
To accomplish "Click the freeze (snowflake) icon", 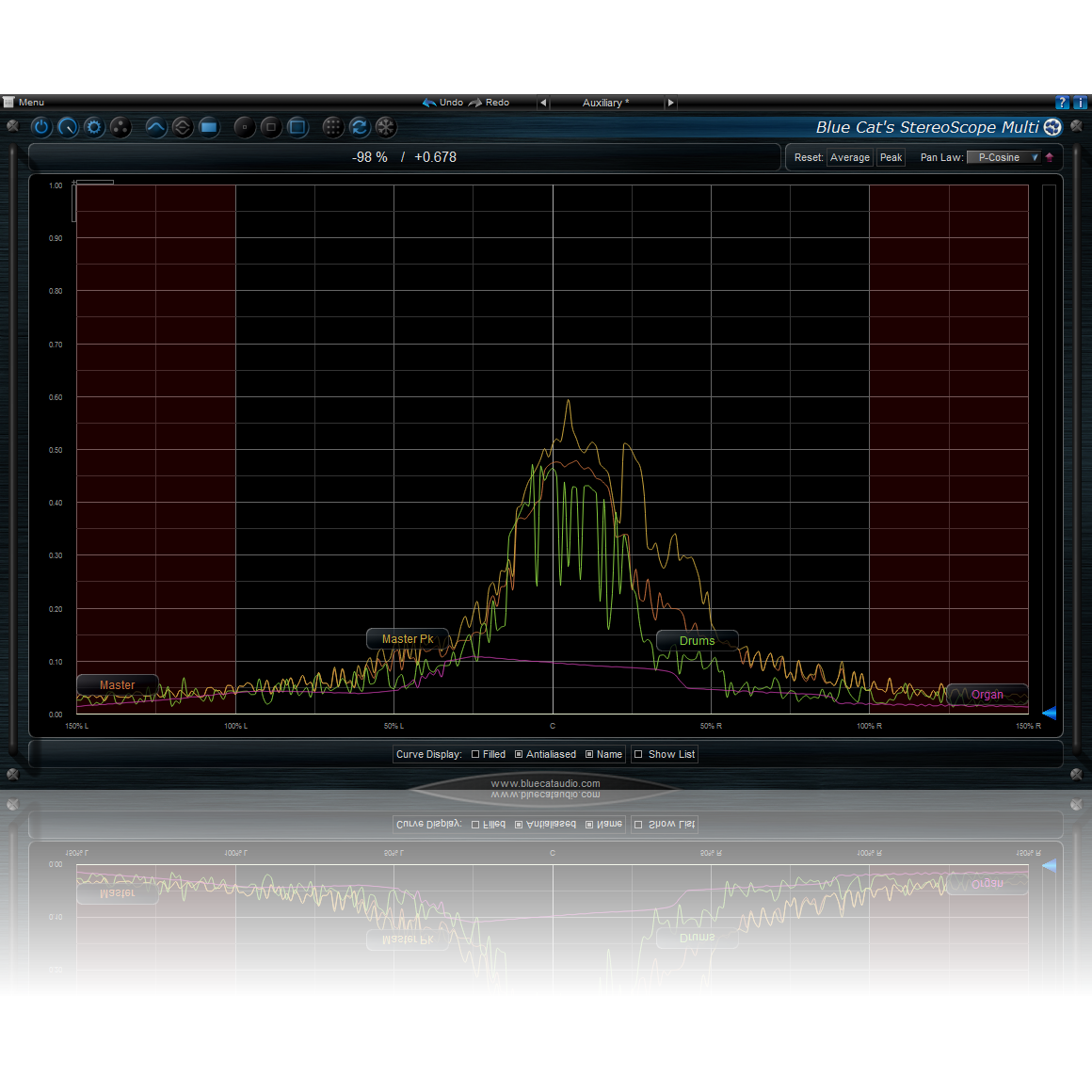I will tap(386, 127).
